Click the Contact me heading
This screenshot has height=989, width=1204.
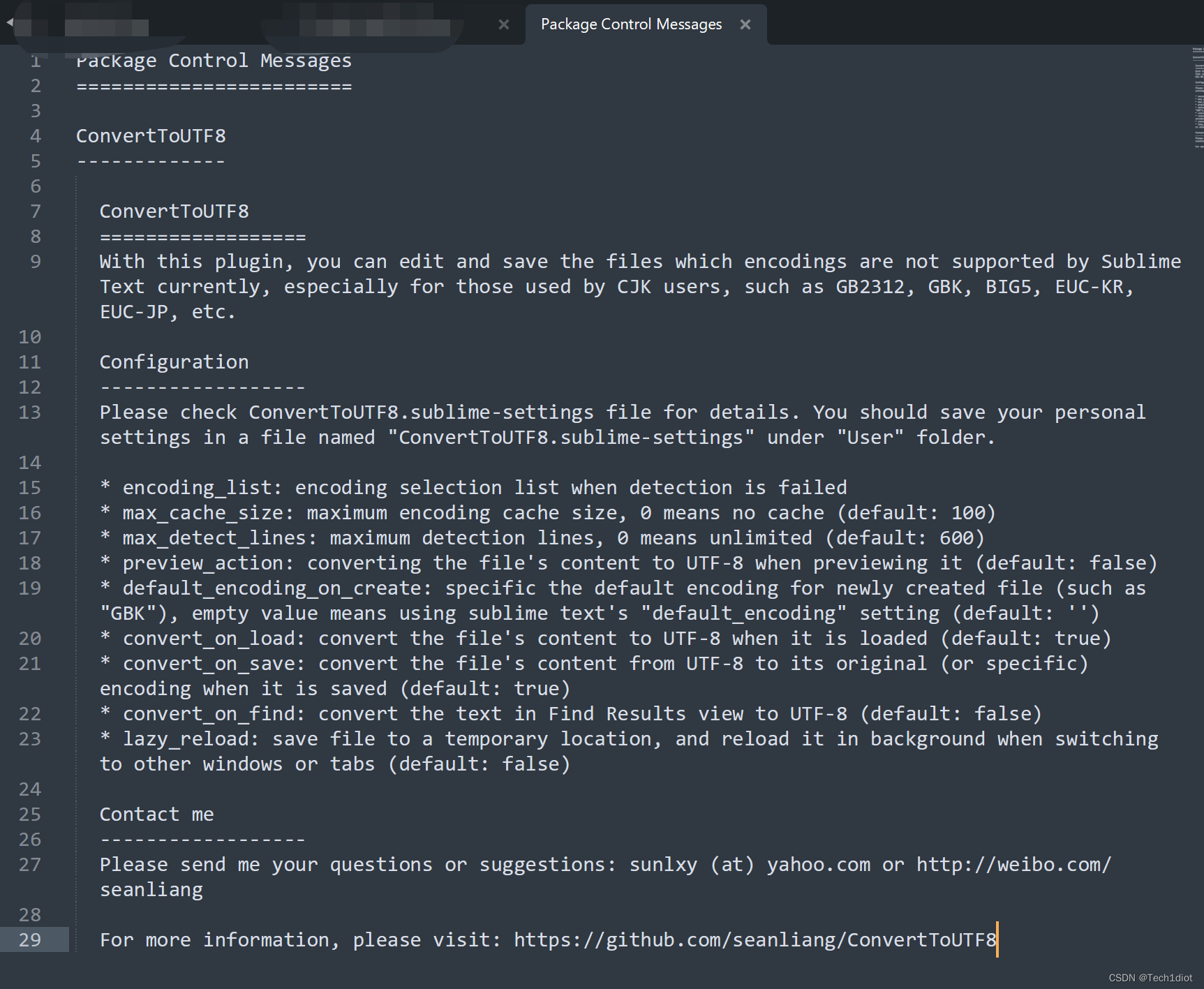(156, 813)
